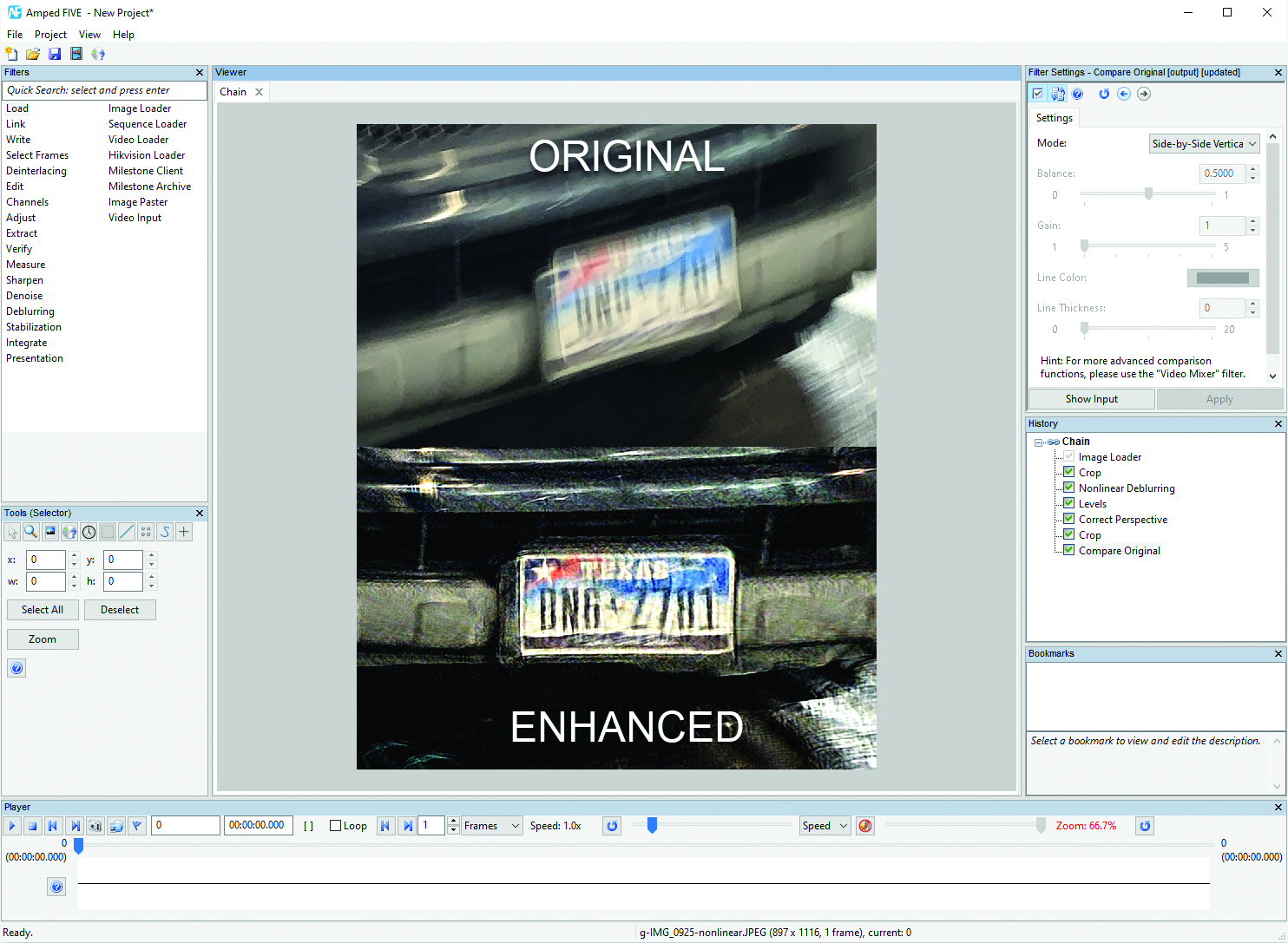This screenshot has width=1288, height=943.
Task: Uncheck the Nonlinear Deblurring filter in History
Action: 1069,488
